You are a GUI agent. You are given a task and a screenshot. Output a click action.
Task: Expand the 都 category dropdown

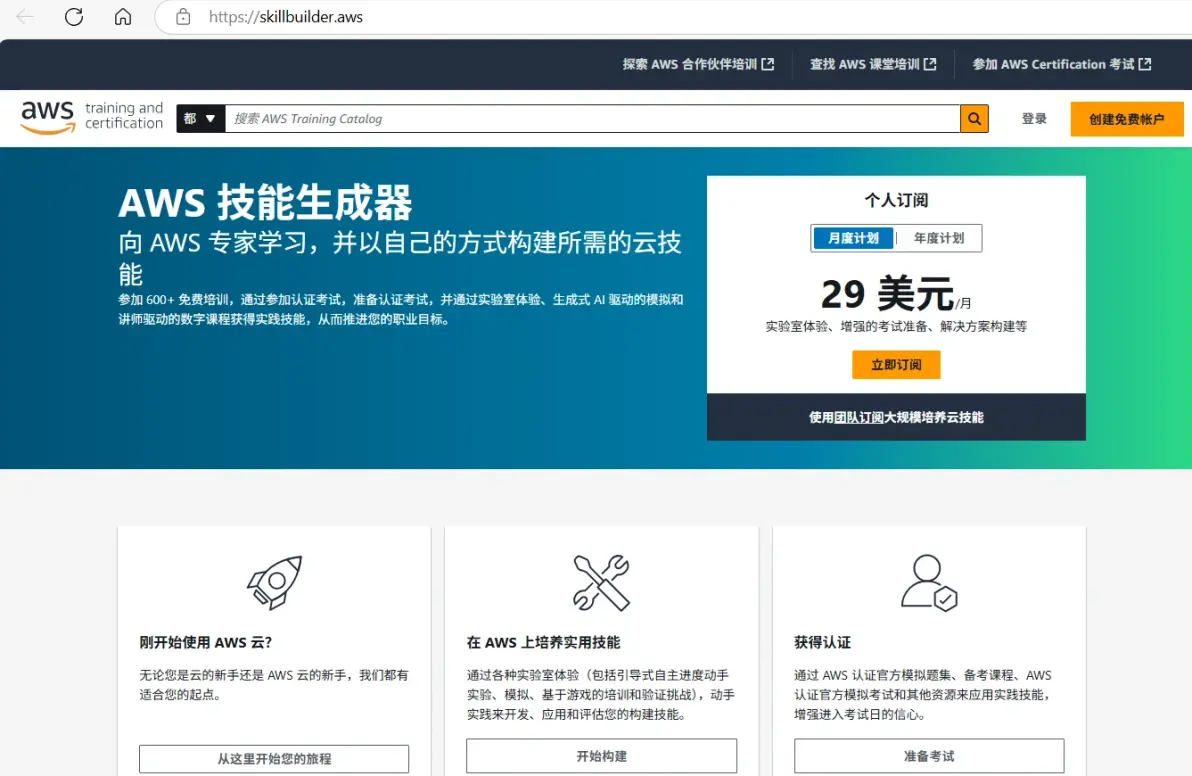pos(201,119)
